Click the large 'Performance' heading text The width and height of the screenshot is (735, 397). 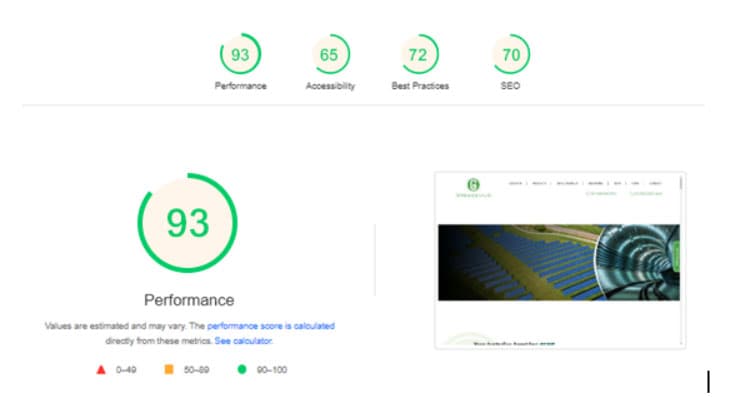(x=189, y=300)
